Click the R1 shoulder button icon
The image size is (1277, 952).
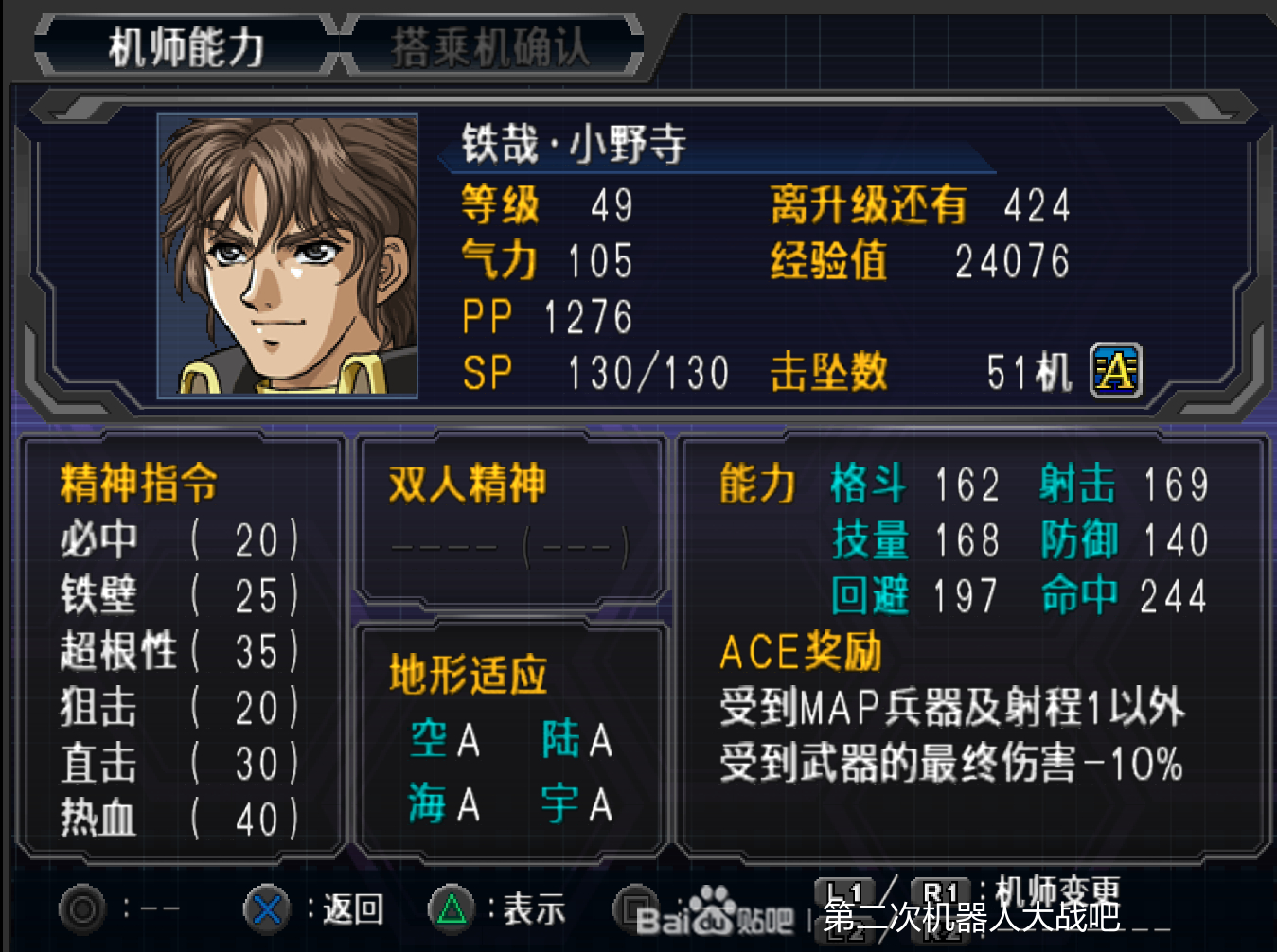(940, 893)
